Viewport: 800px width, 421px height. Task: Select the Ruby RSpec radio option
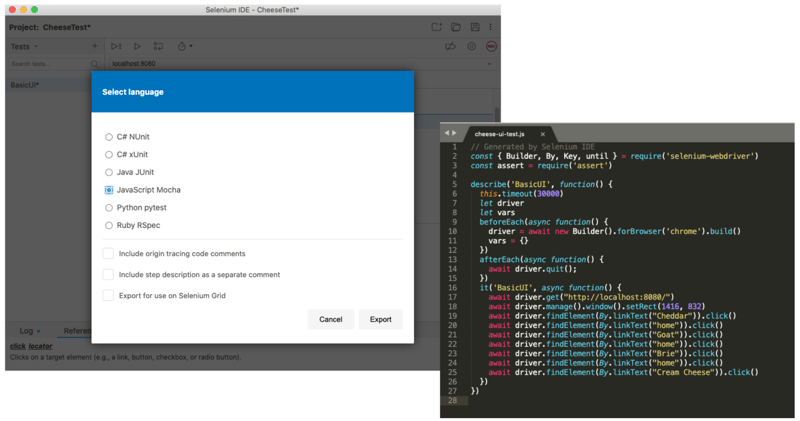109,226
